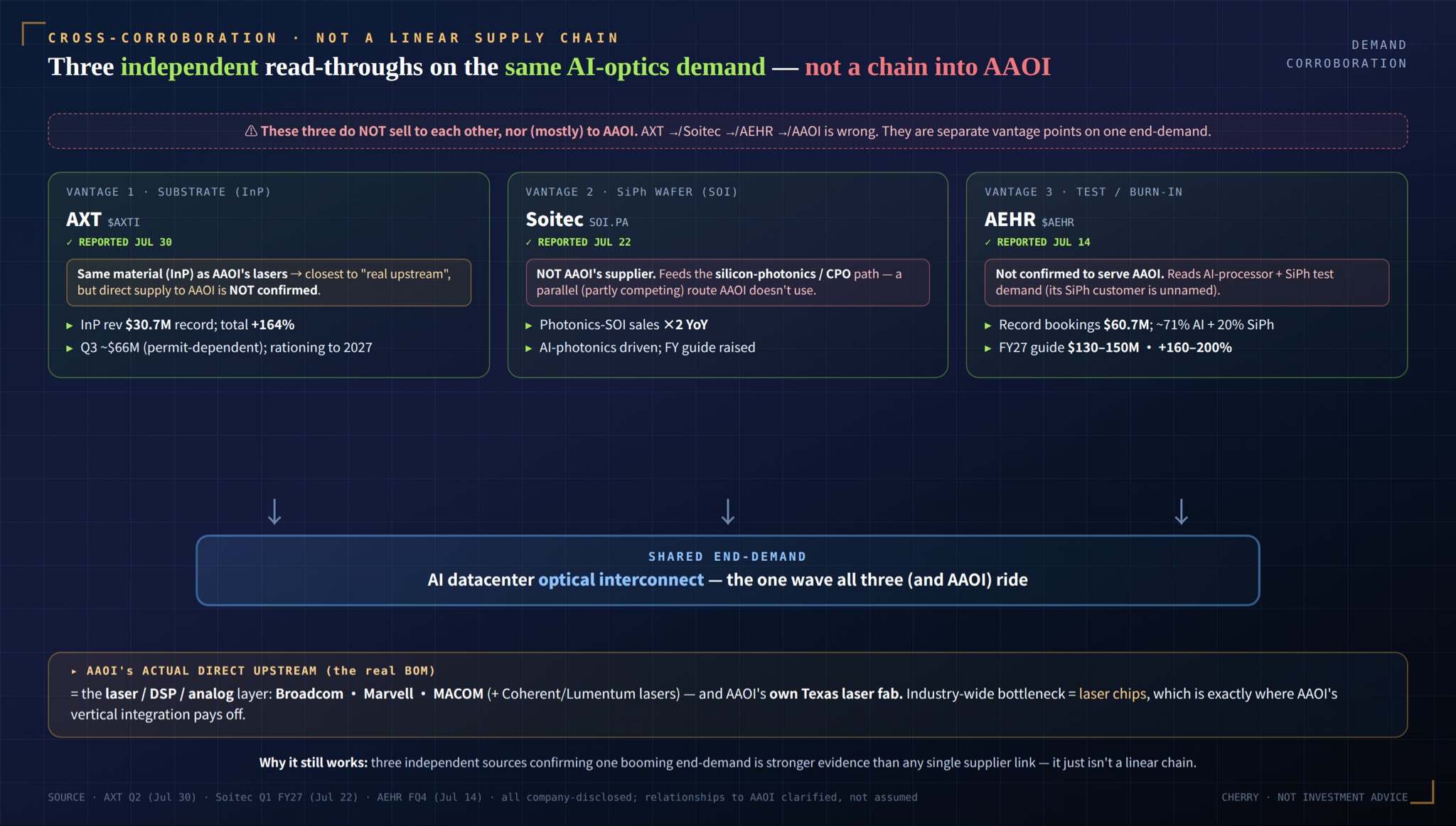Click the text "REPORTED JUL 22"

[584, 242]
